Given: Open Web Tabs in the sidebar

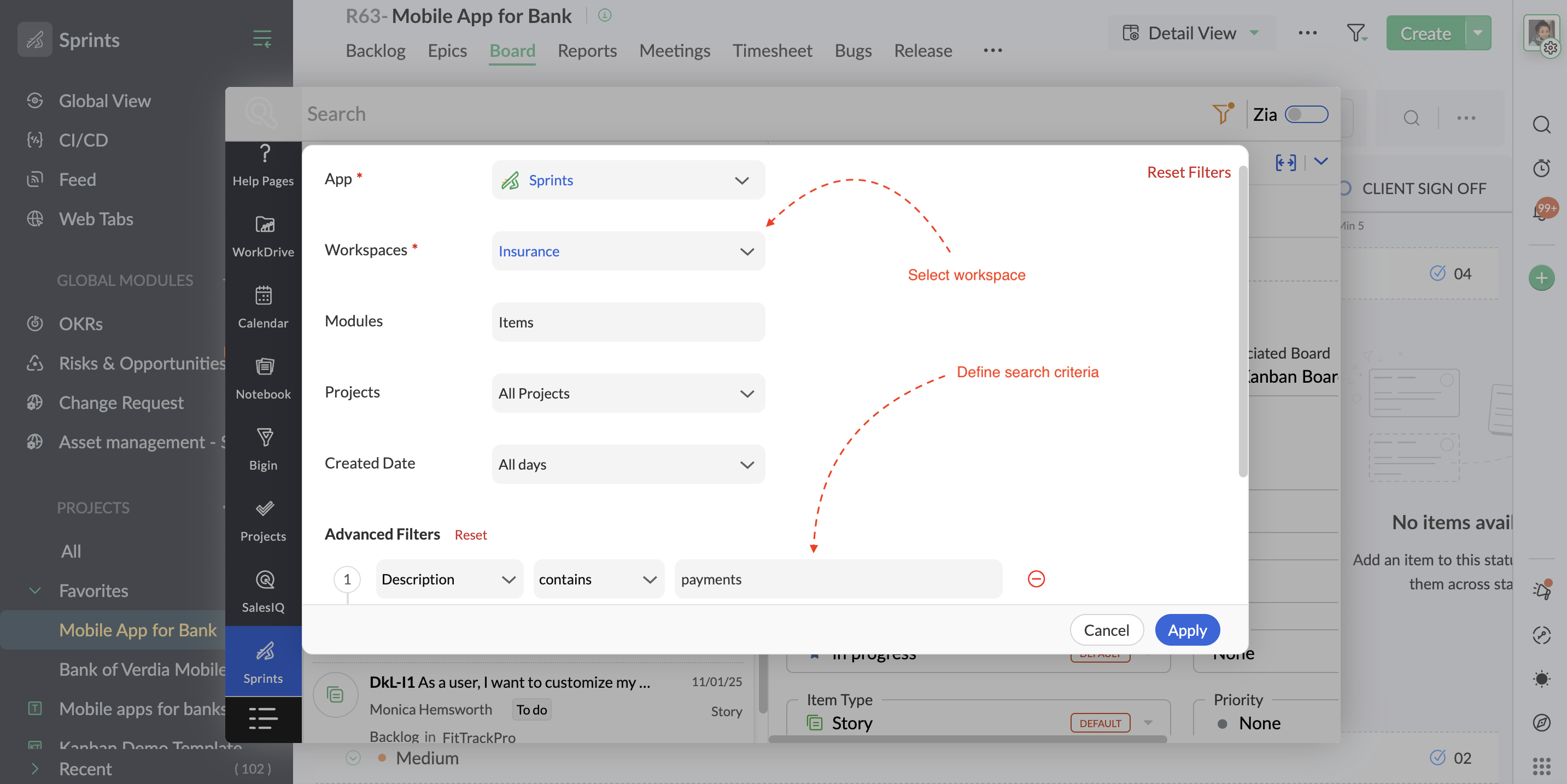Looking at the screenshot, I should point(96,219).
